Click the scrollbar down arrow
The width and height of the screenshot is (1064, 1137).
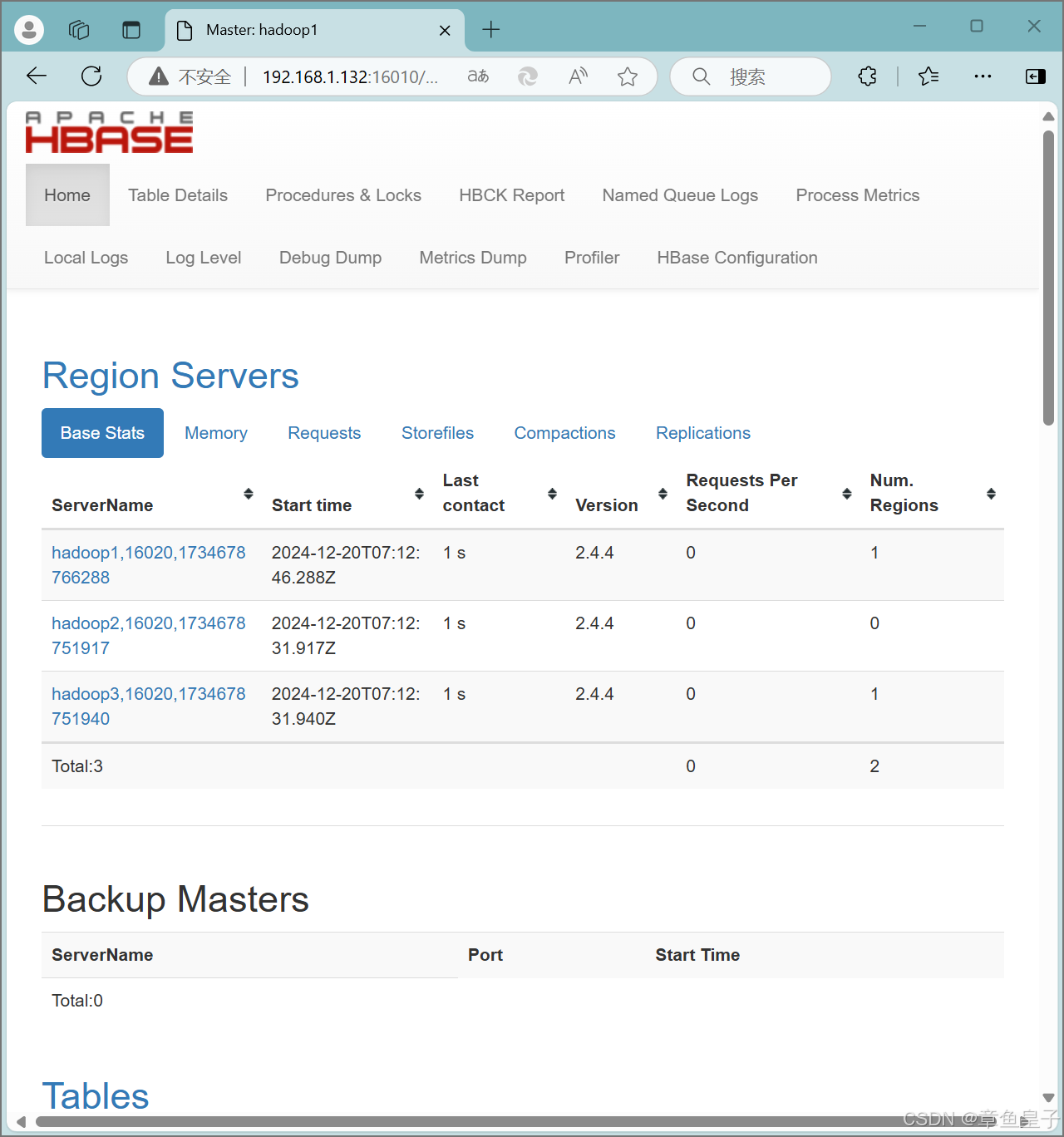tap(1049, 1098)
